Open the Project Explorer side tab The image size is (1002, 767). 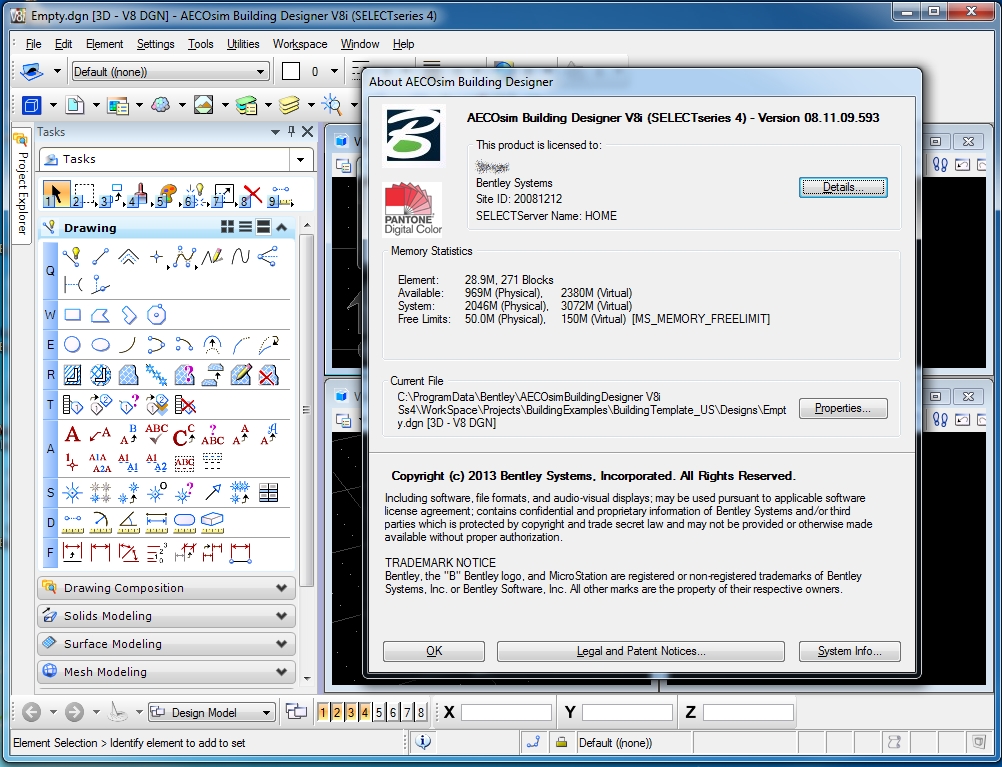pyautogui.click(x=22, y=185)
